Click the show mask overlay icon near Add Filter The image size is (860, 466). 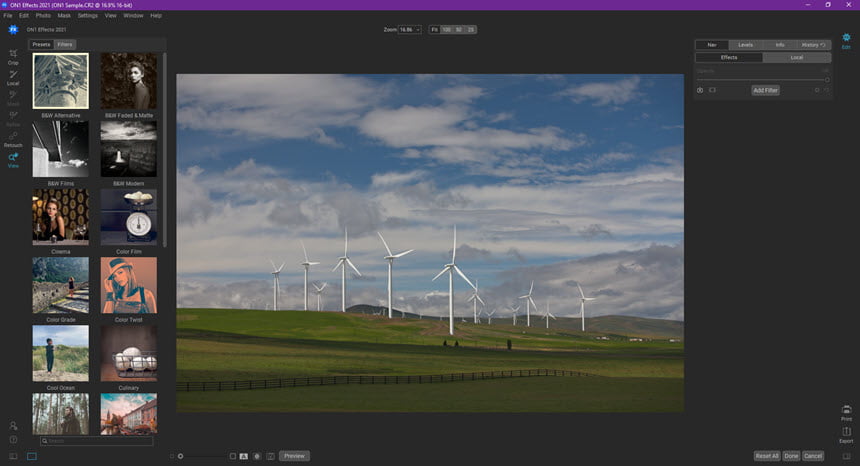[700, 90]
